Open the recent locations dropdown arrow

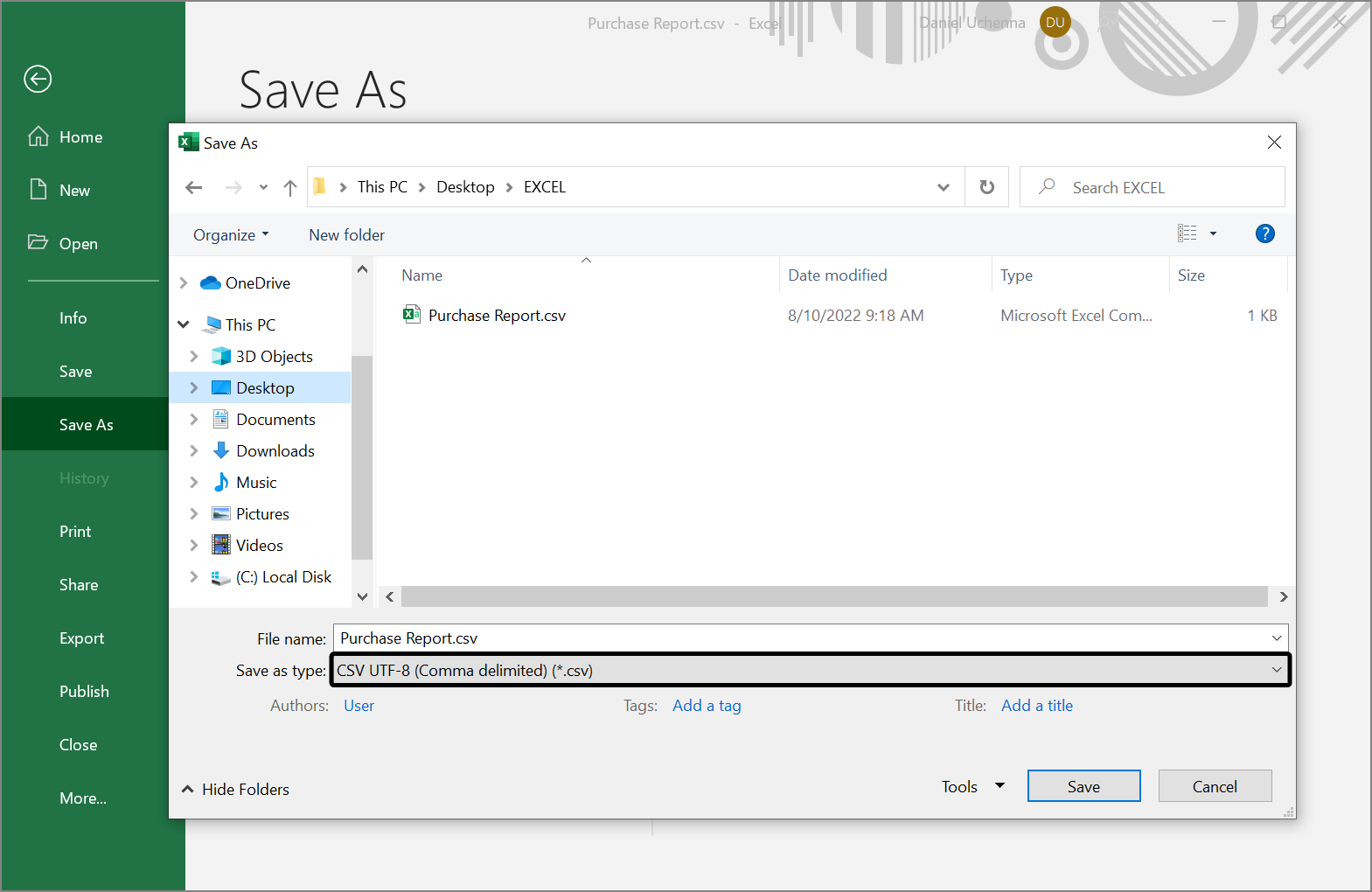[x=263, y=187]
